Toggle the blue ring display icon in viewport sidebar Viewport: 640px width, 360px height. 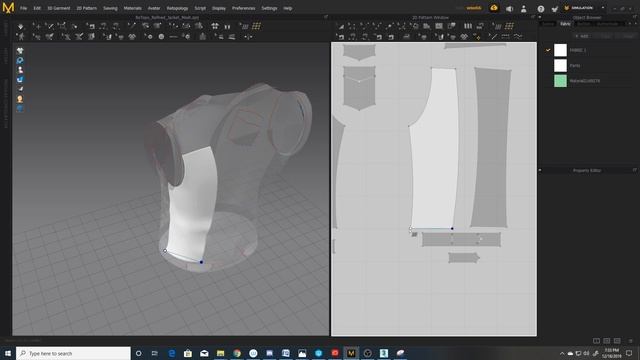click(x=20, y=60)
